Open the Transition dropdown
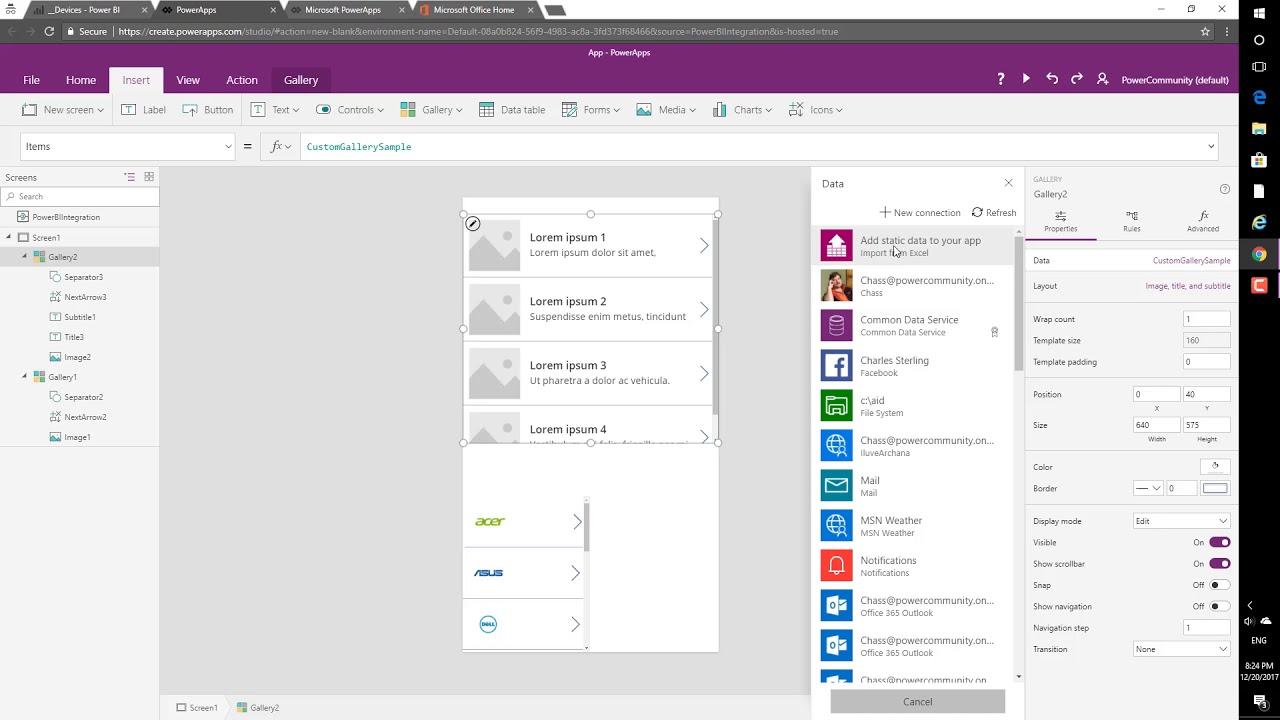 (1181, 649)
